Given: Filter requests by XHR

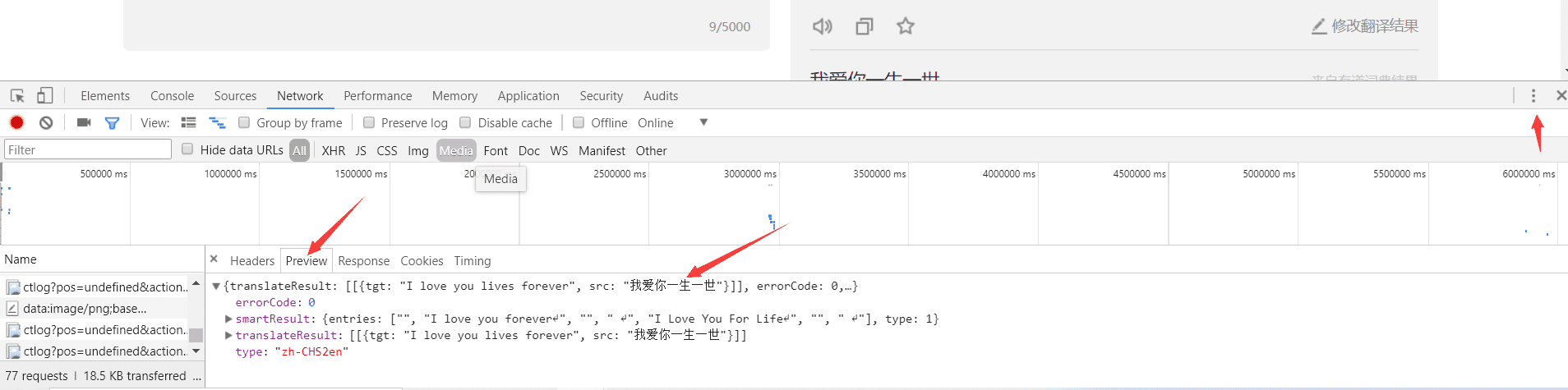Looking at the screenshot, I should 334,150.
